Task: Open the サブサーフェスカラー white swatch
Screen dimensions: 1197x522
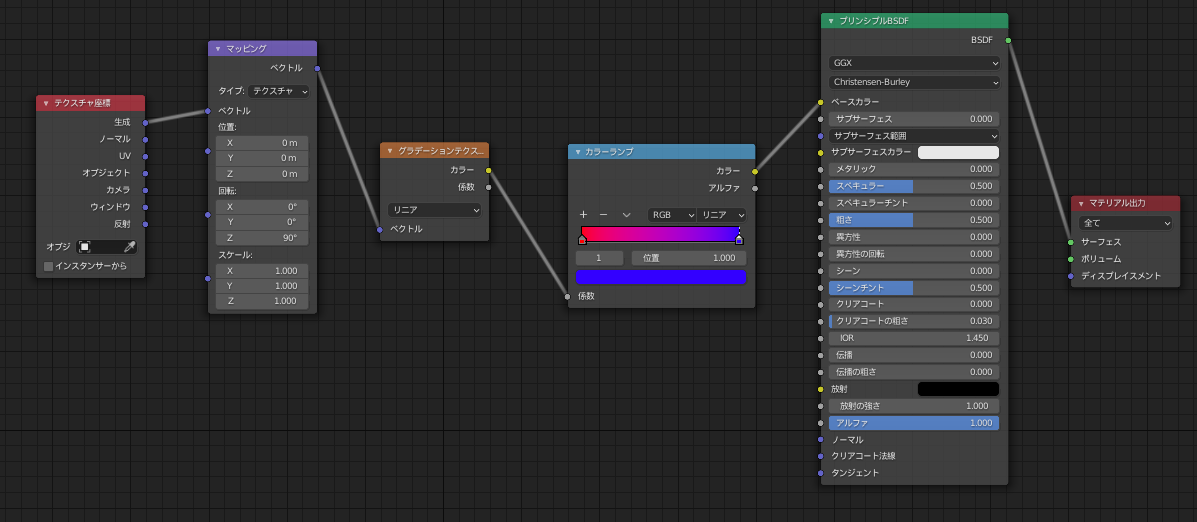Action: click(x=958, y=153)
